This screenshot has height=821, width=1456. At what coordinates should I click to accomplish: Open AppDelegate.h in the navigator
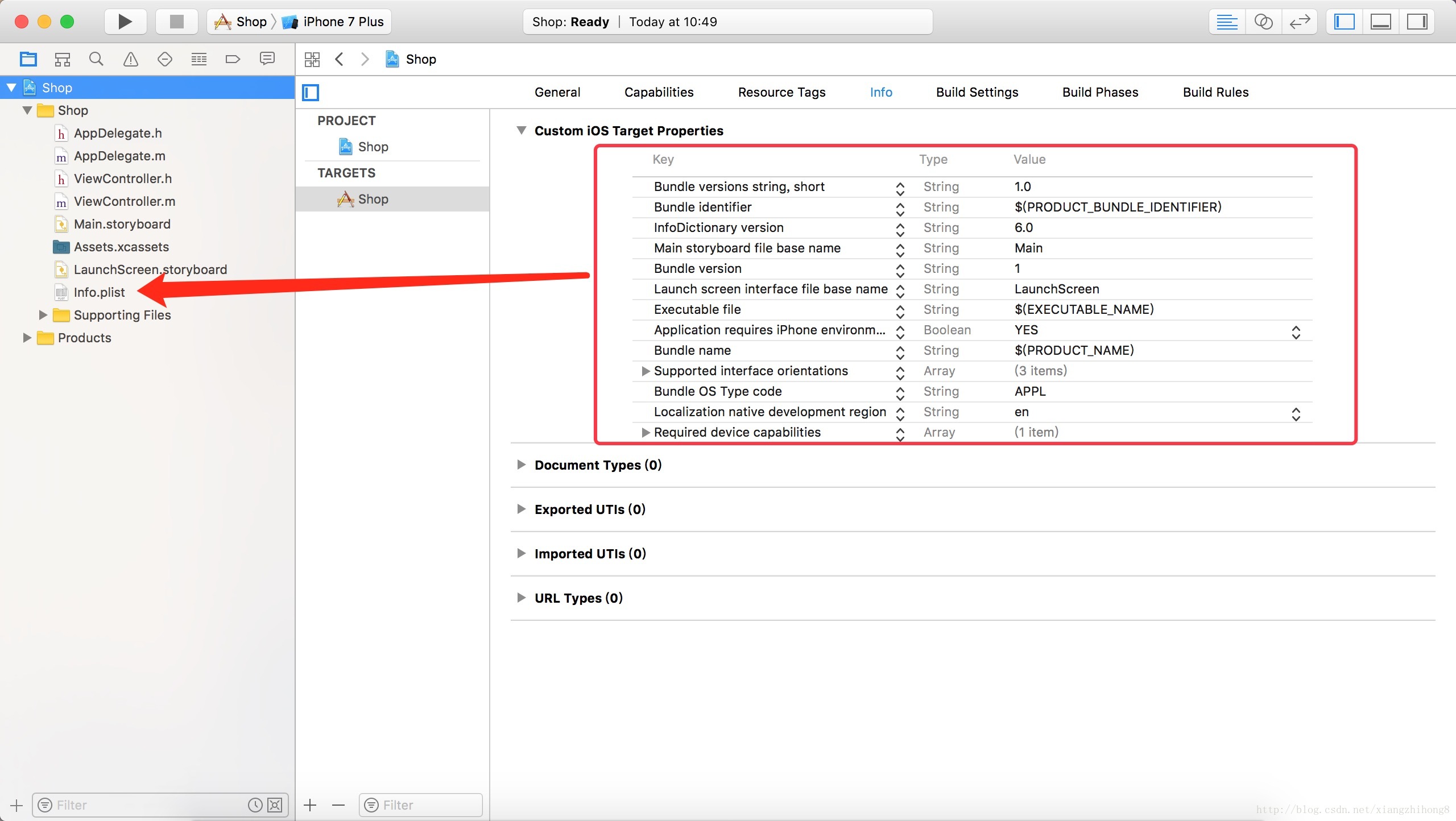118,133
